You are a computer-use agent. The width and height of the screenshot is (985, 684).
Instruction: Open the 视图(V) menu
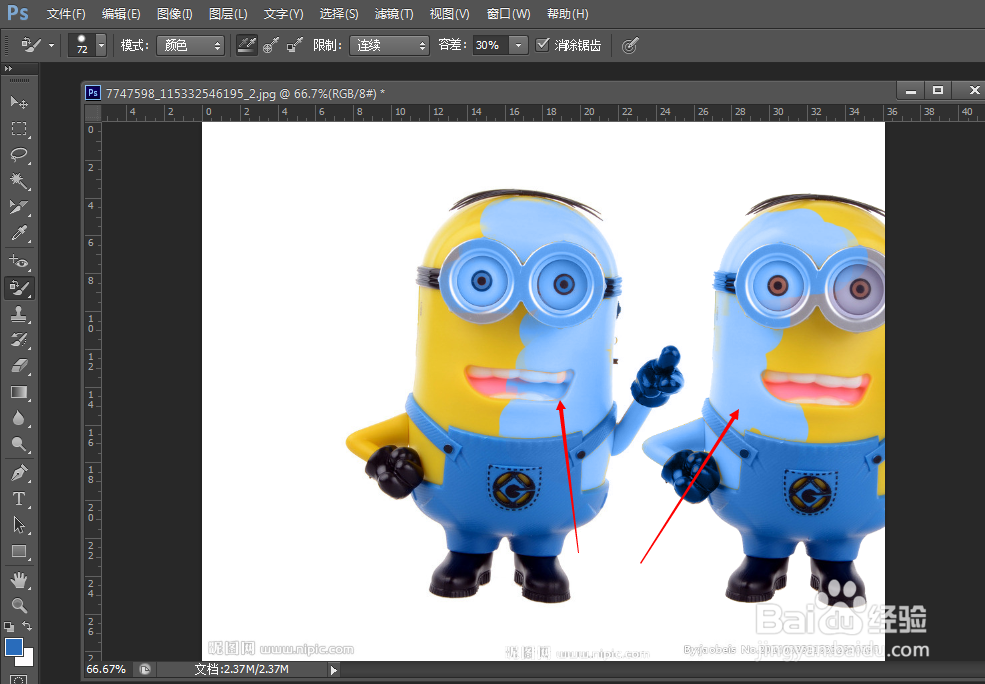450,13
